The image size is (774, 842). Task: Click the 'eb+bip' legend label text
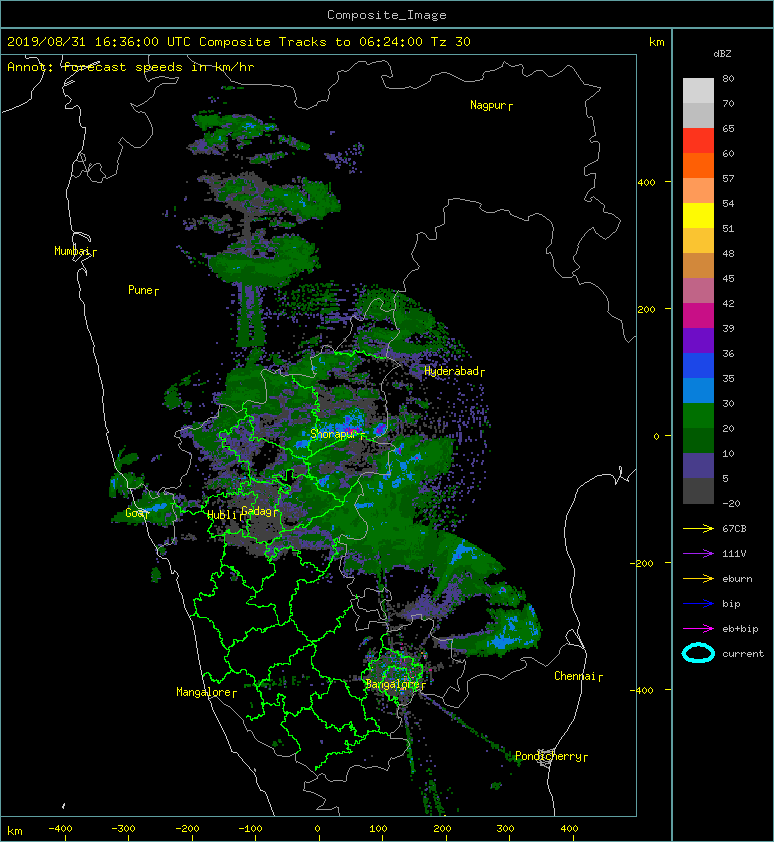pyautogui.click(x=740, y=629)
